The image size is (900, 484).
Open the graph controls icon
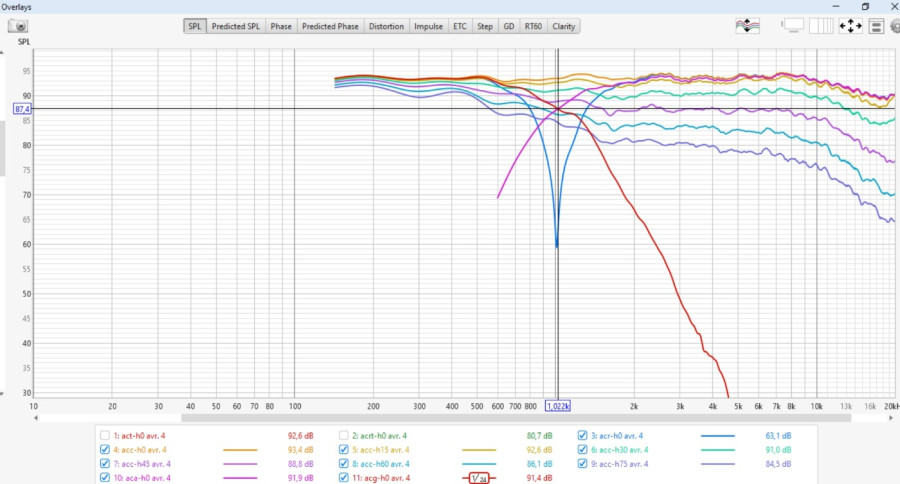point(874,26)
